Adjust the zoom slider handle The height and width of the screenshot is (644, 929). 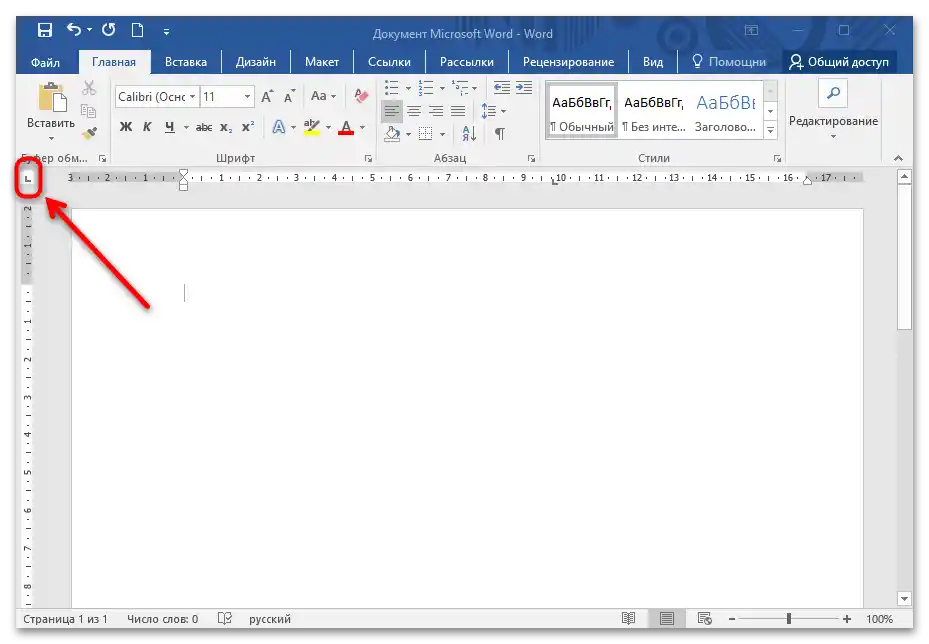[789, 619]
